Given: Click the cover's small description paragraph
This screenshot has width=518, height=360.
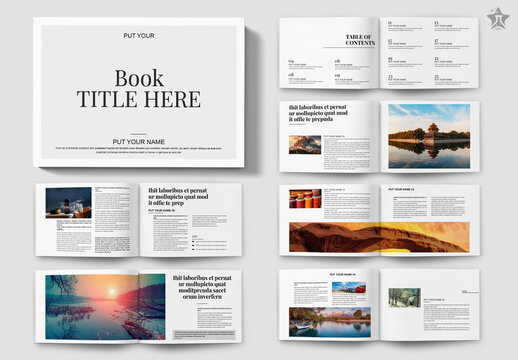Looking at the screenshot, I should 139,150.
